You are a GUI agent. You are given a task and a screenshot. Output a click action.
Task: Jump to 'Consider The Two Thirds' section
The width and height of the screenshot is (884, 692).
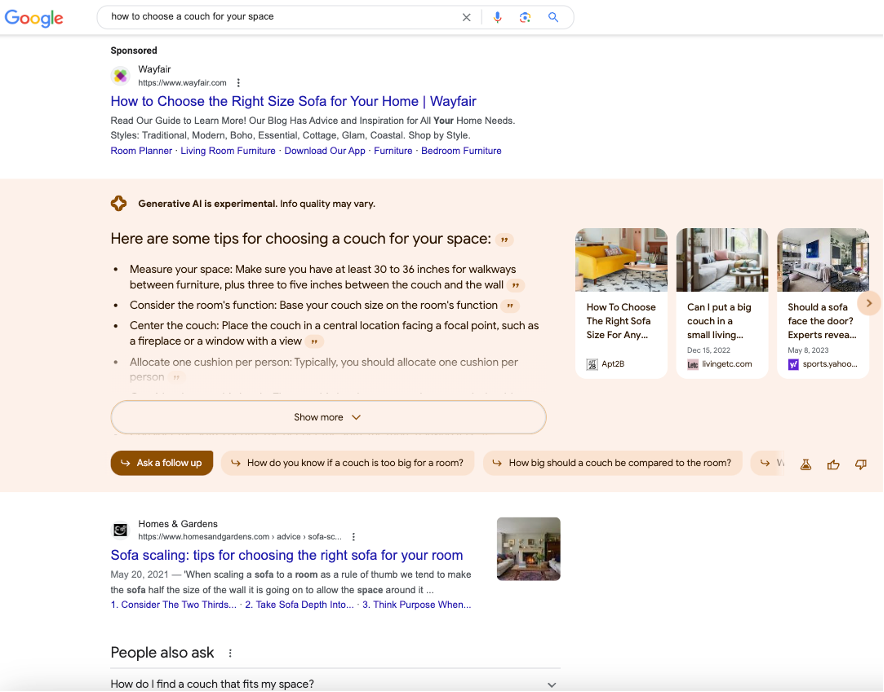pos(173,605)
